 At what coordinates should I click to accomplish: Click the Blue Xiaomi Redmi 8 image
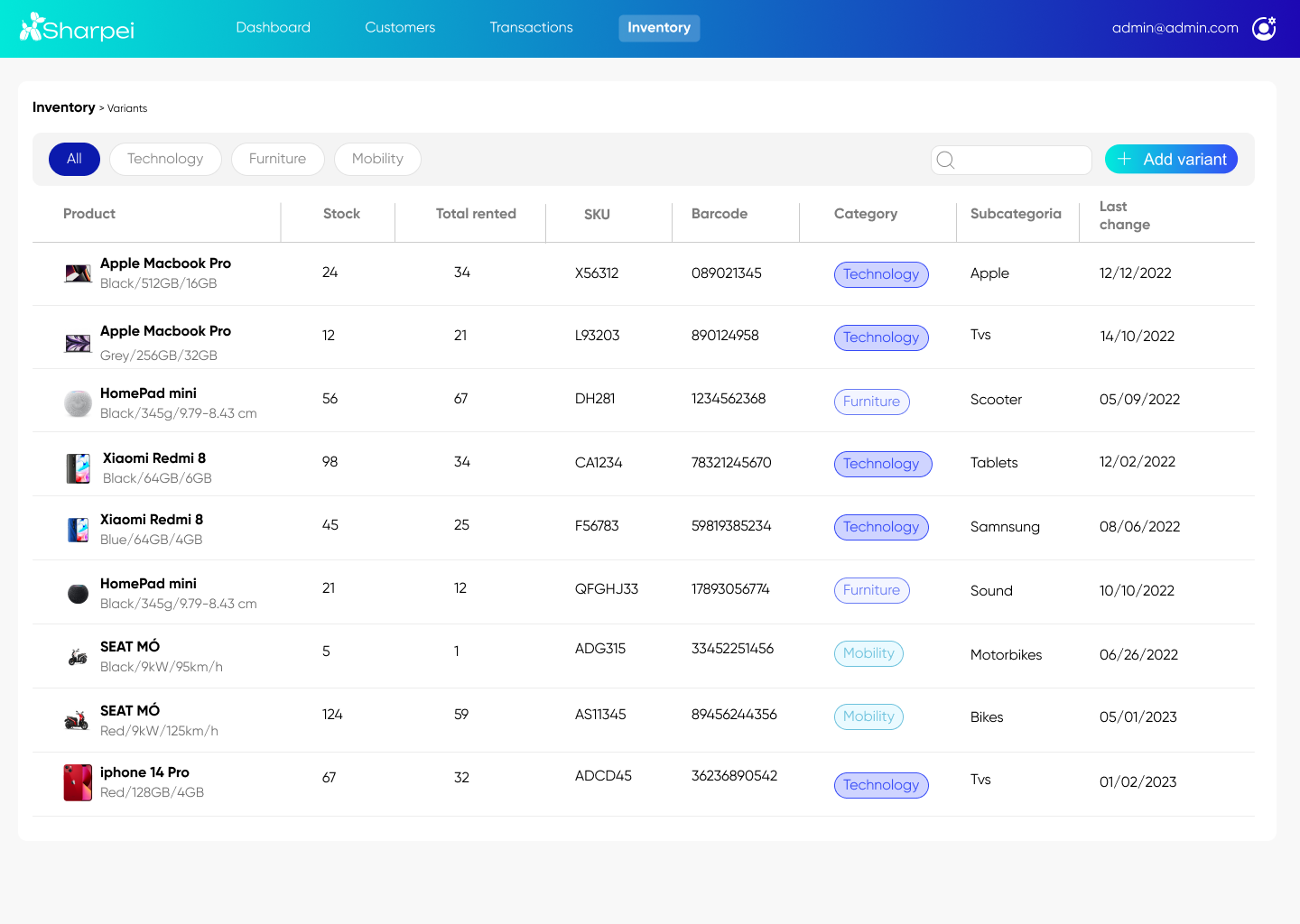point(79,530)
